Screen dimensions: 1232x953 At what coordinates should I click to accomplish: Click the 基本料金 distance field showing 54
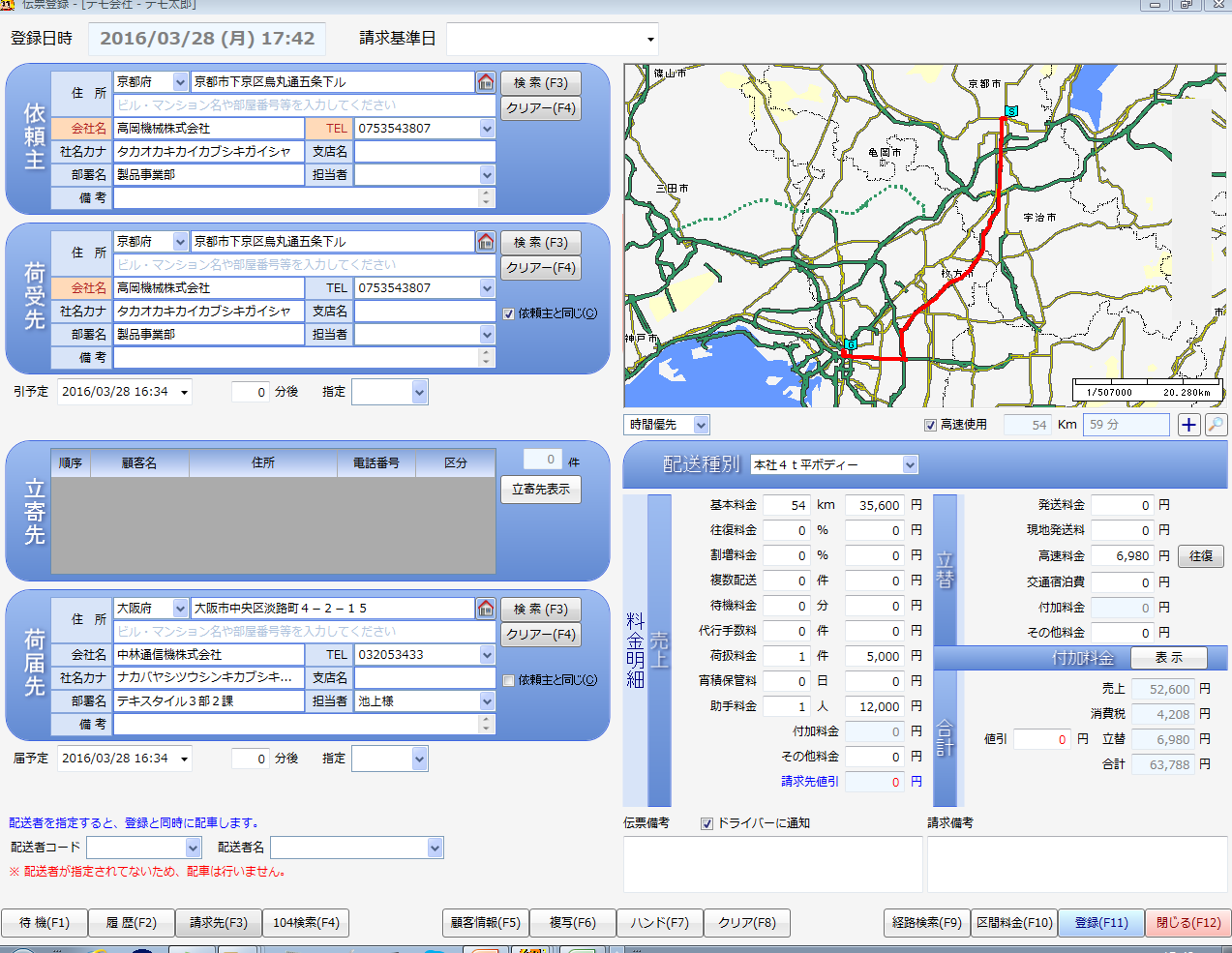point(787,506)
